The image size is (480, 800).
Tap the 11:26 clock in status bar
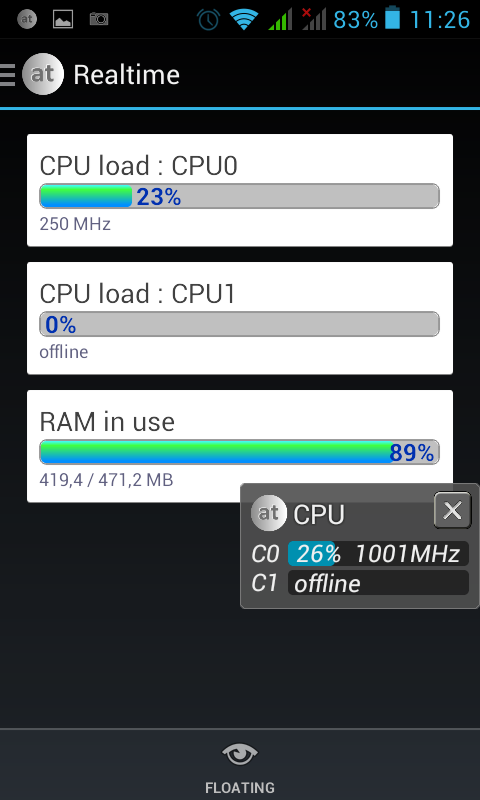click(x=439, y=19)
